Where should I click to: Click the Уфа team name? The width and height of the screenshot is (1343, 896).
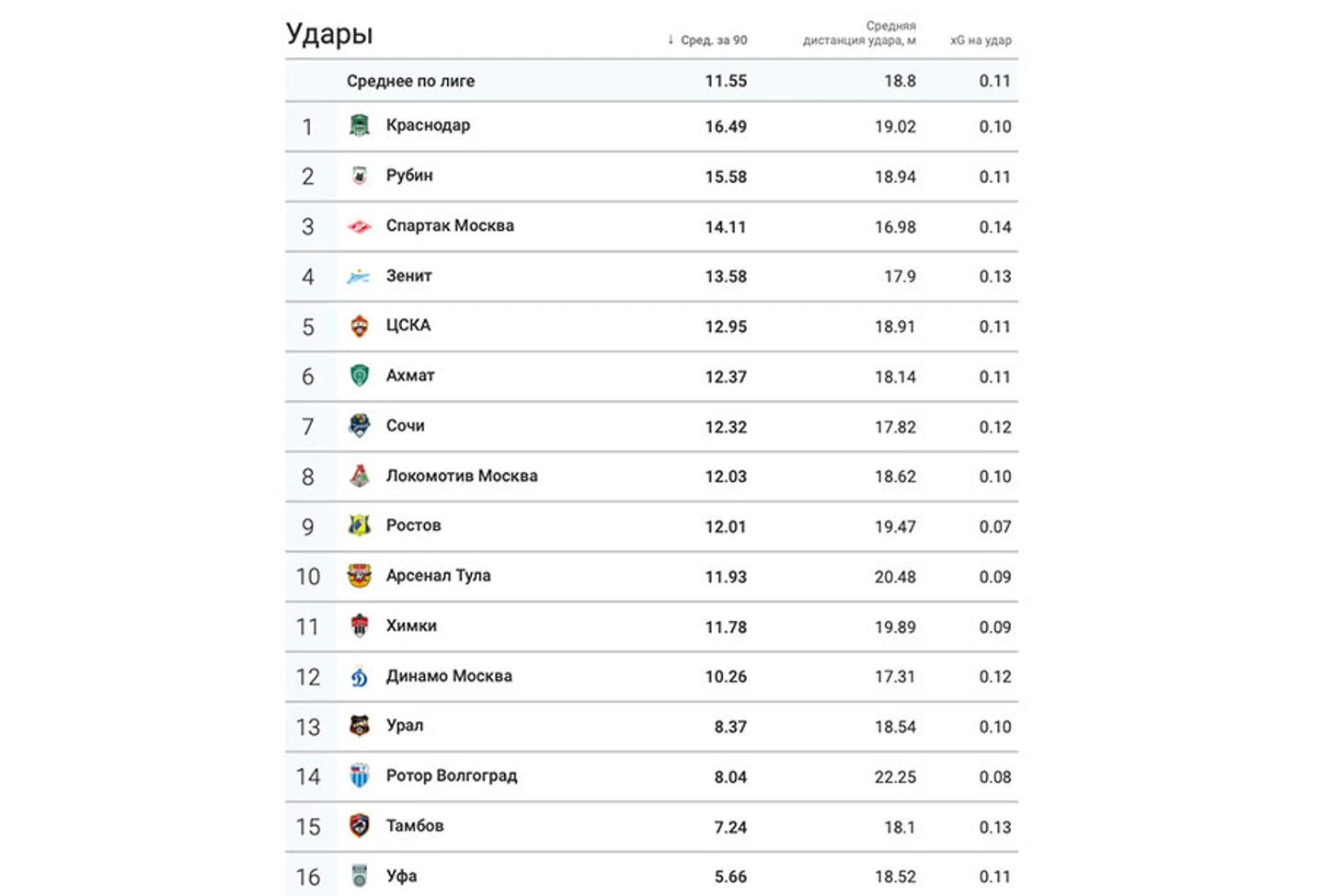[401, 876]
